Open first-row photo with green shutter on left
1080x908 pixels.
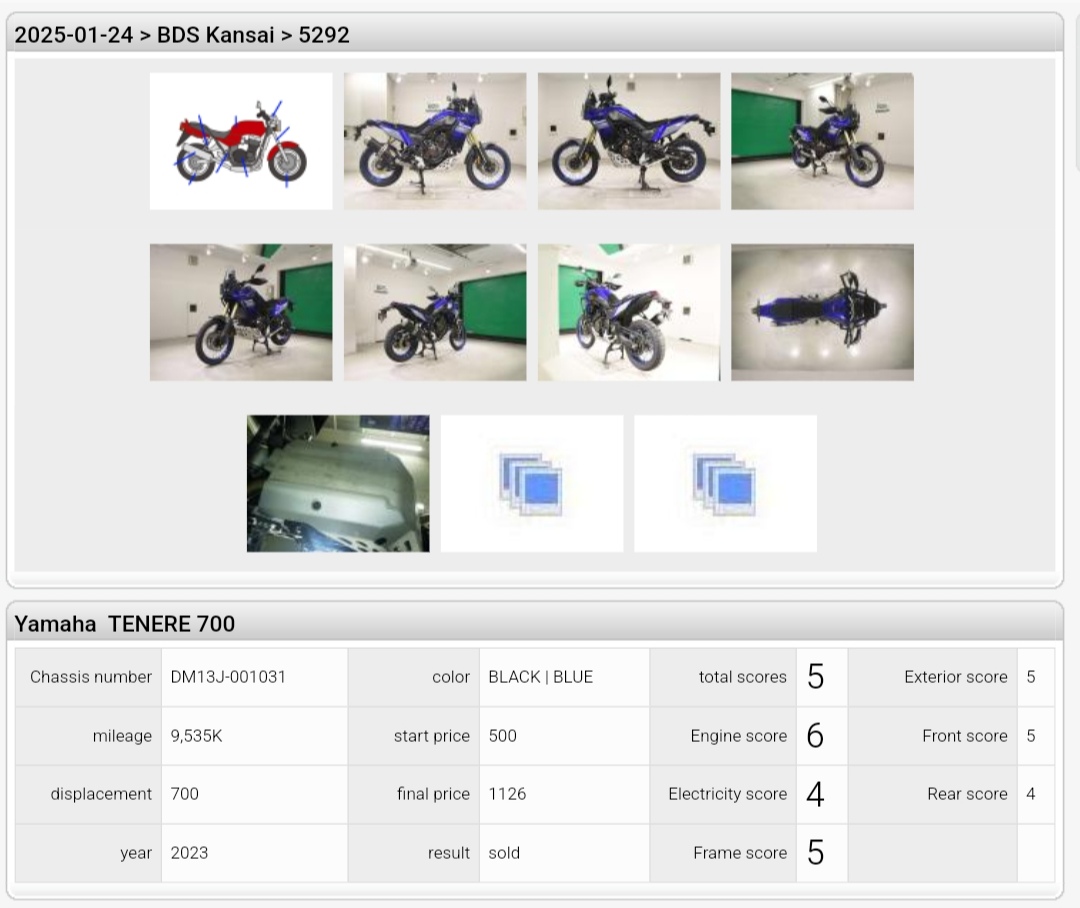tap(822, 141)
